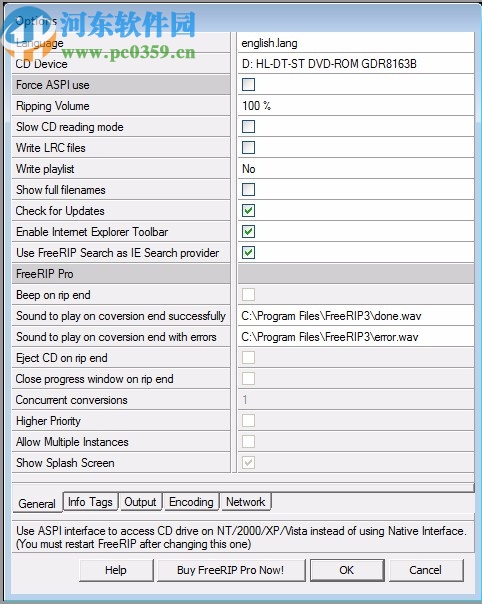Open the Write playlist No value
Screen dimensions: 482x604
[x=356, y=169]
